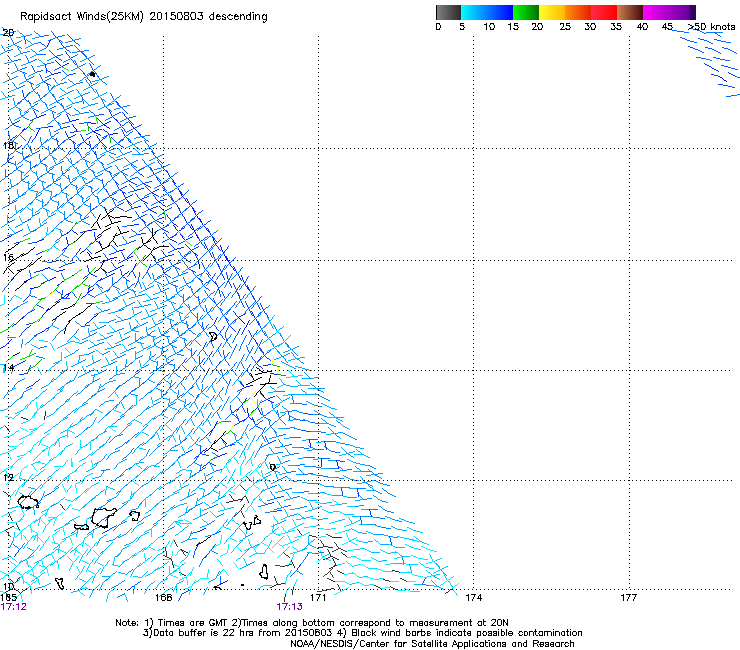Click the '0' label under the color bar
The height and width of the screenshot is (650, 740).
(438, 27)
